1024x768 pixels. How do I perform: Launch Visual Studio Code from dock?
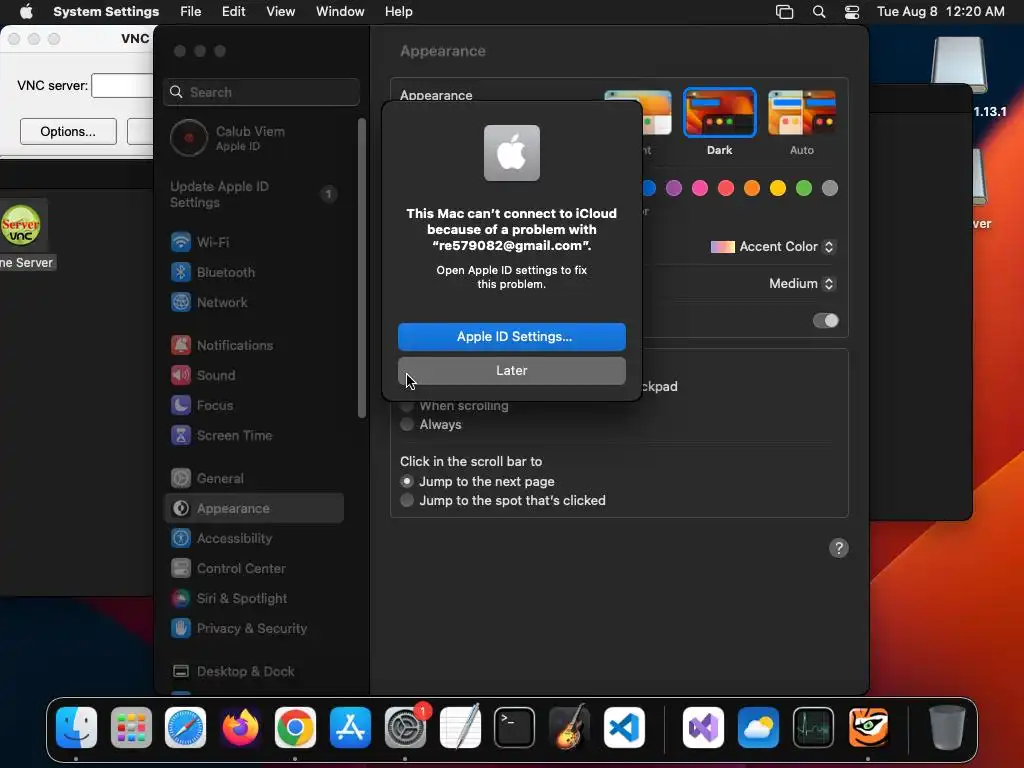(624, 727)
